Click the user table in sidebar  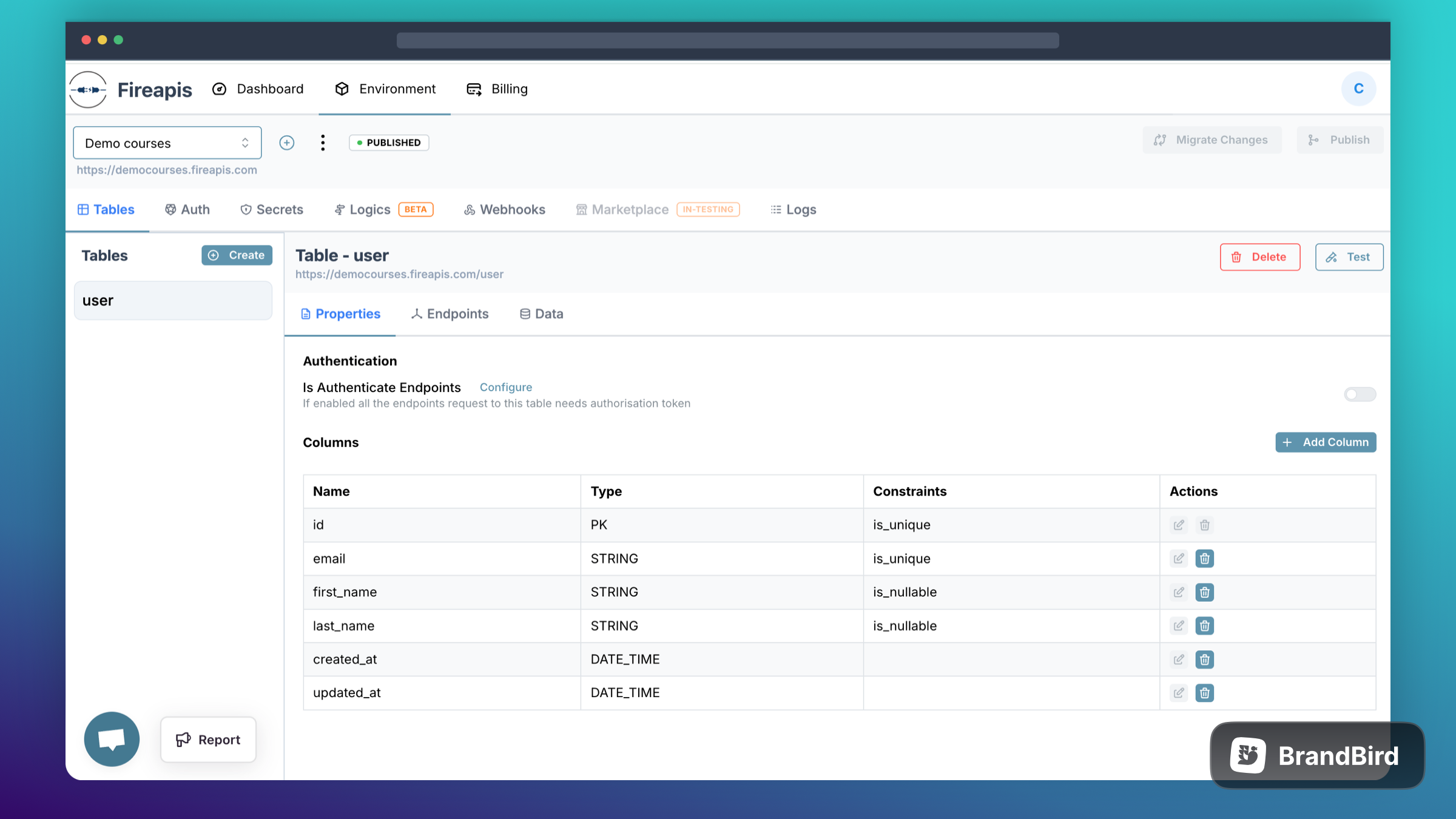(173, 299)
